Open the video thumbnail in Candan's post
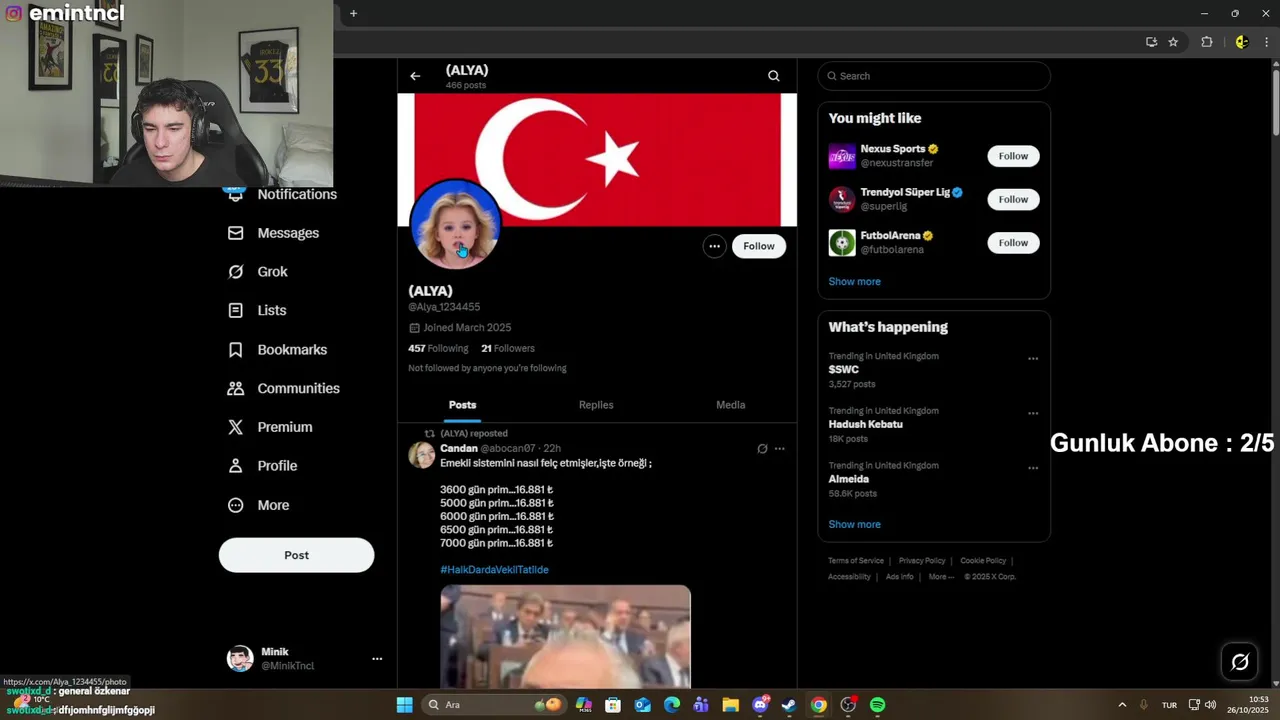 pos(565,636)
